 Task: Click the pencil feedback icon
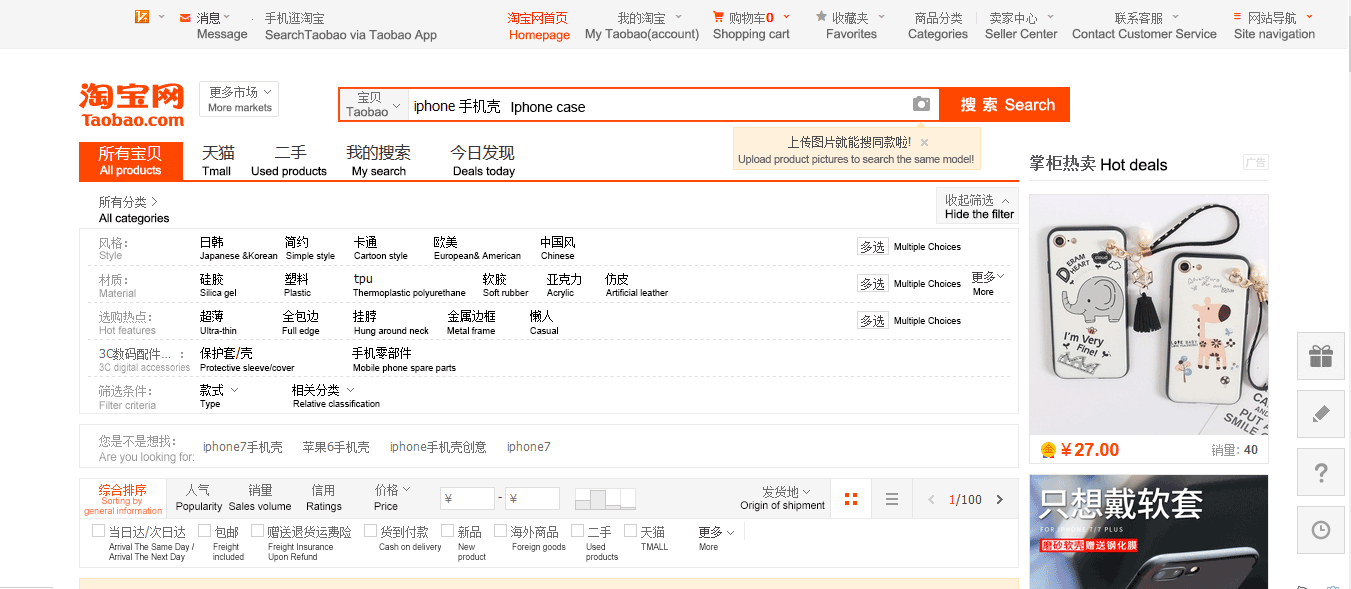pos(1321,414)
